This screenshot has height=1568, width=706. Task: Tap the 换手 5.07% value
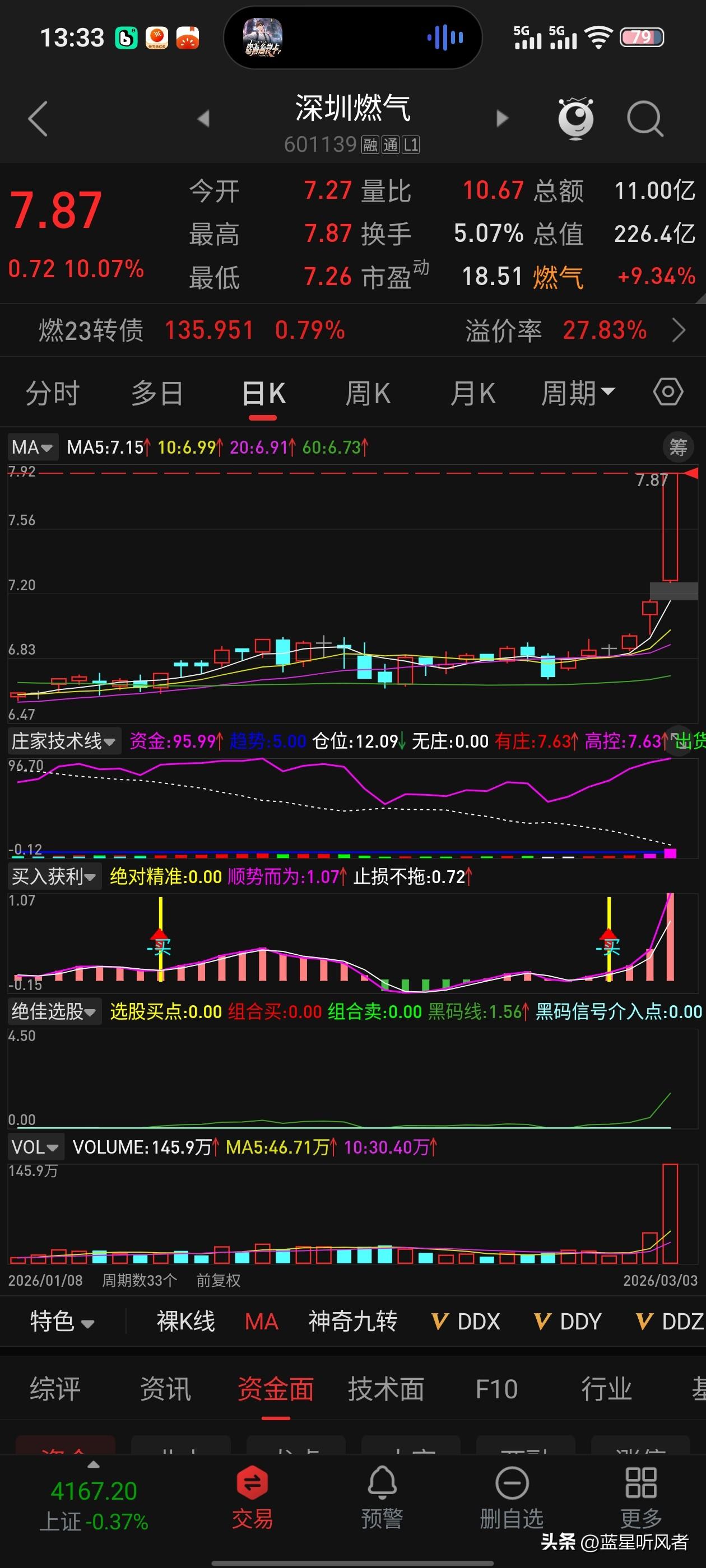tap(489, 234)
